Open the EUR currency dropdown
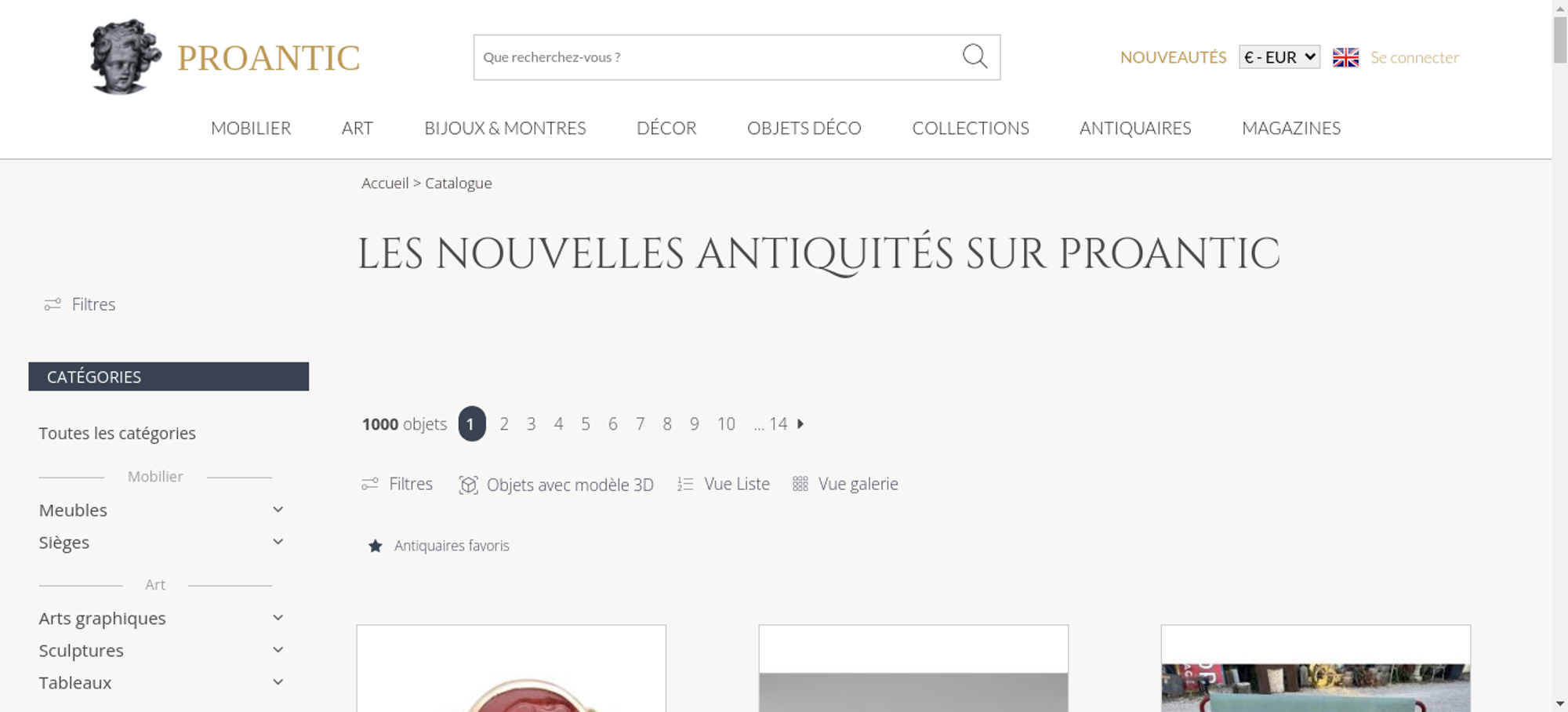The image size is (1568, 712). point(1279,57)
